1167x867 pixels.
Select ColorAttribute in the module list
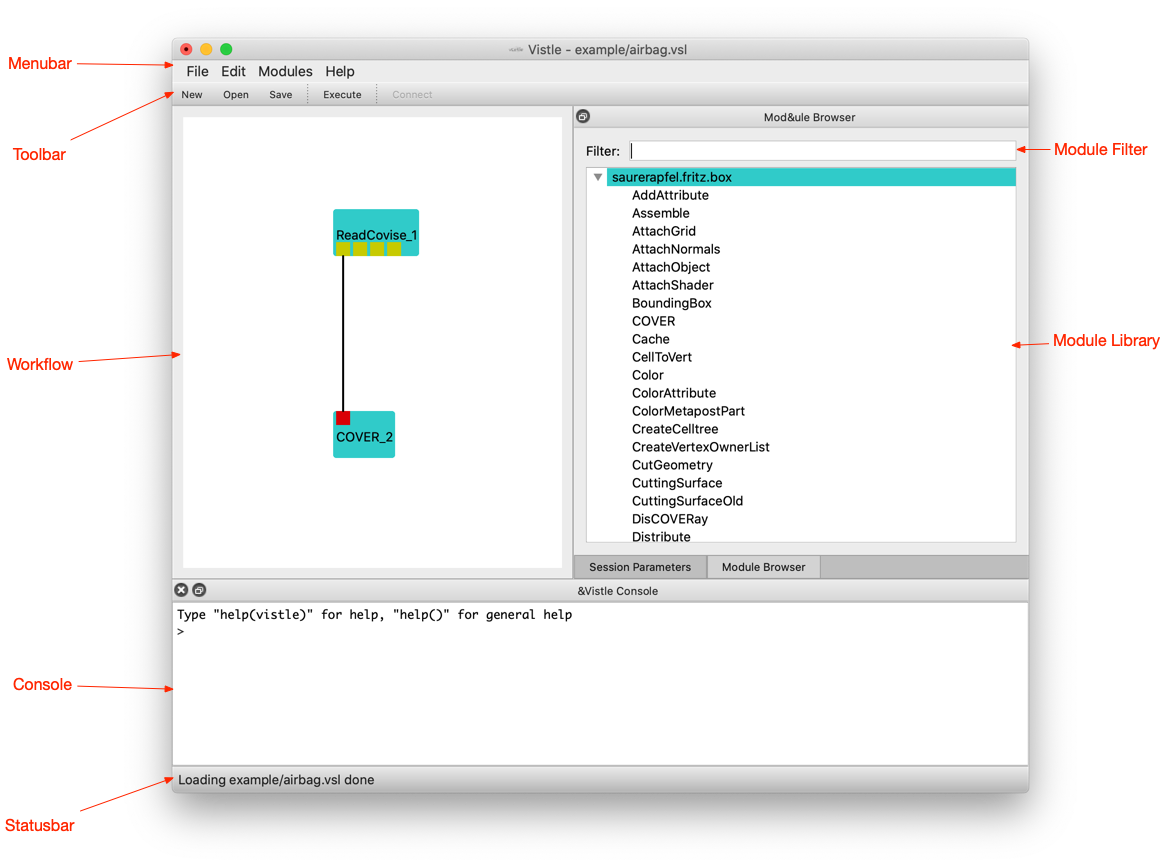pos(674,393)
